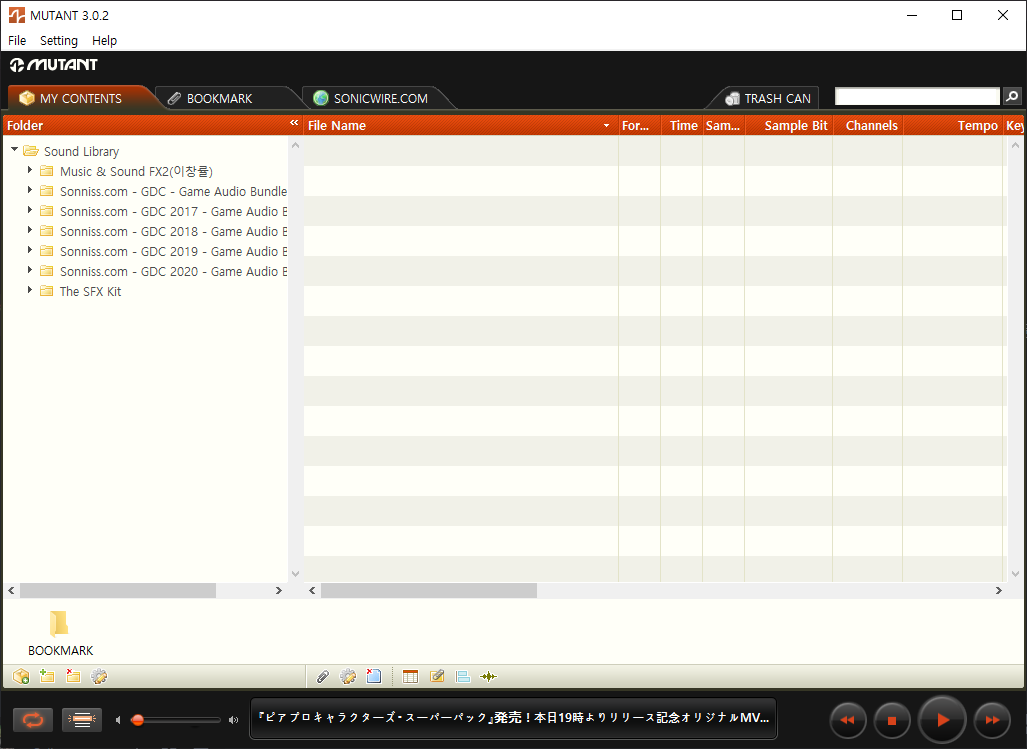Open folder settings gear icon

click(99, 676)
